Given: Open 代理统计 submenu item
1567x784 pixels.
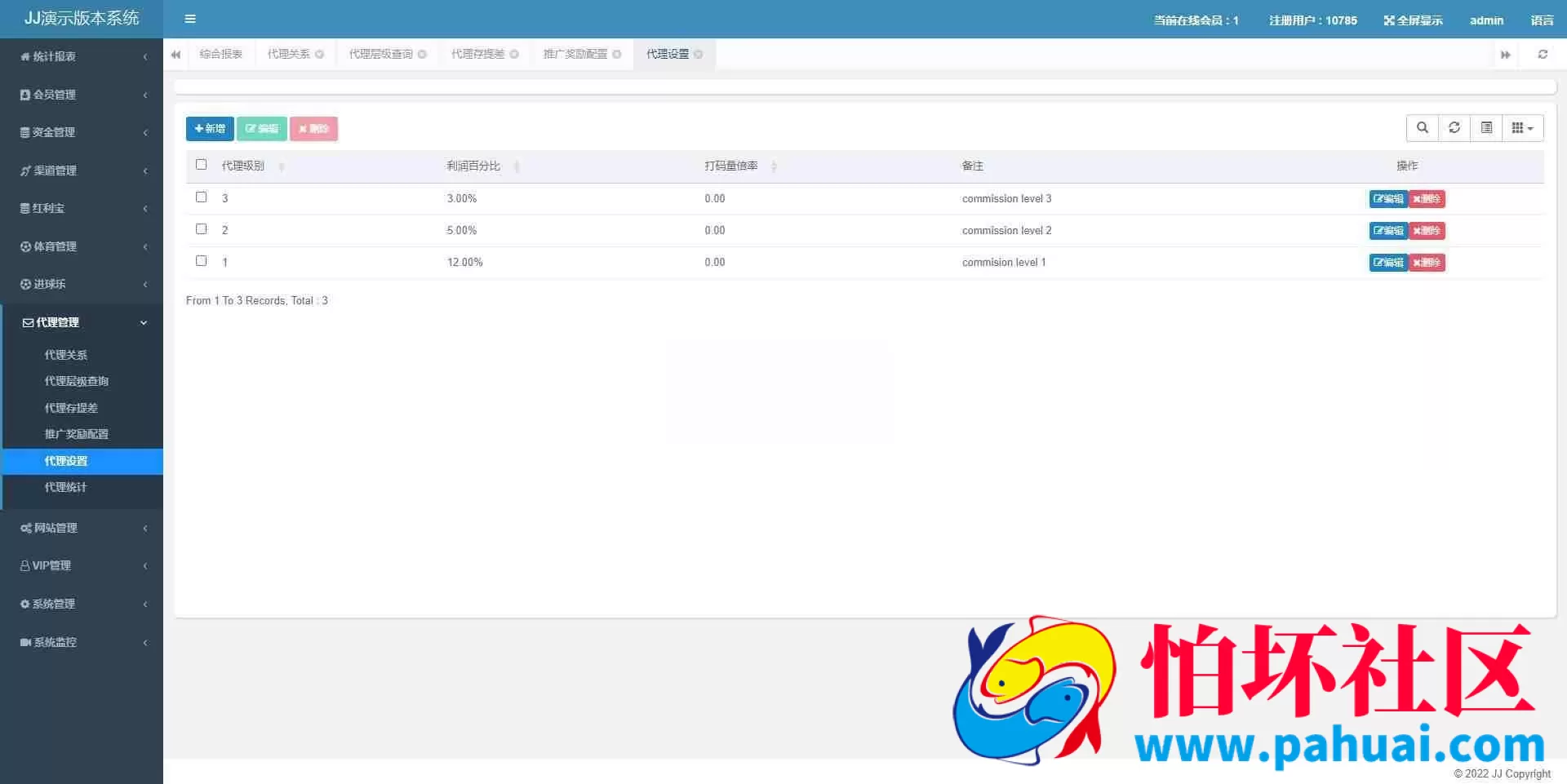Looking at the screenshot, I should point(66,487).
